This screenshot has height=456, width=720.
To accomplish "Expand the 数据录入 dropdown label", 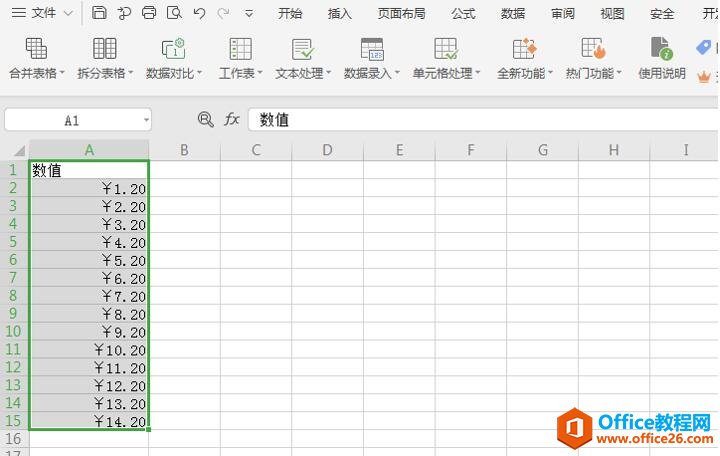I will click(x=372, y=73).
